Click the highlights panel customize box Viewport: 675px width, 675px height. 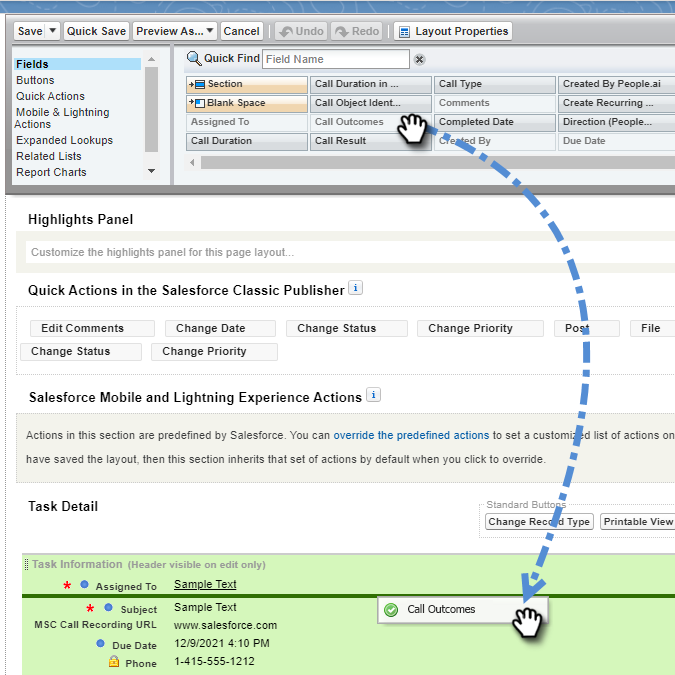point(350,252)
